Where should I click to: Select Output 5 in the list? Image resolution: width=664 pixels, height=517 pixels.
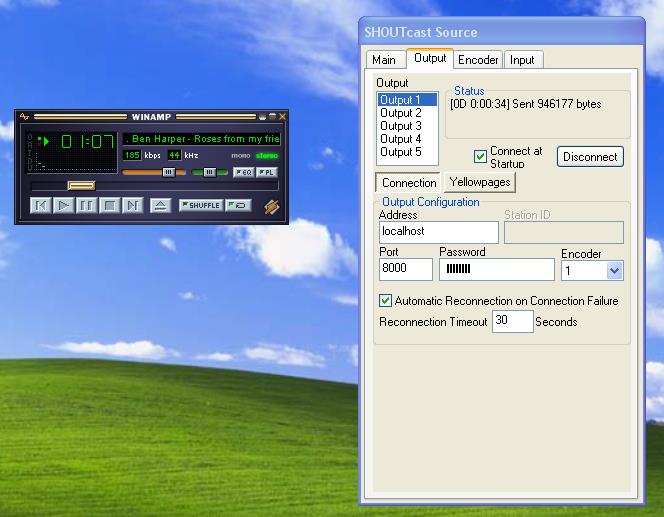point(407,152)
